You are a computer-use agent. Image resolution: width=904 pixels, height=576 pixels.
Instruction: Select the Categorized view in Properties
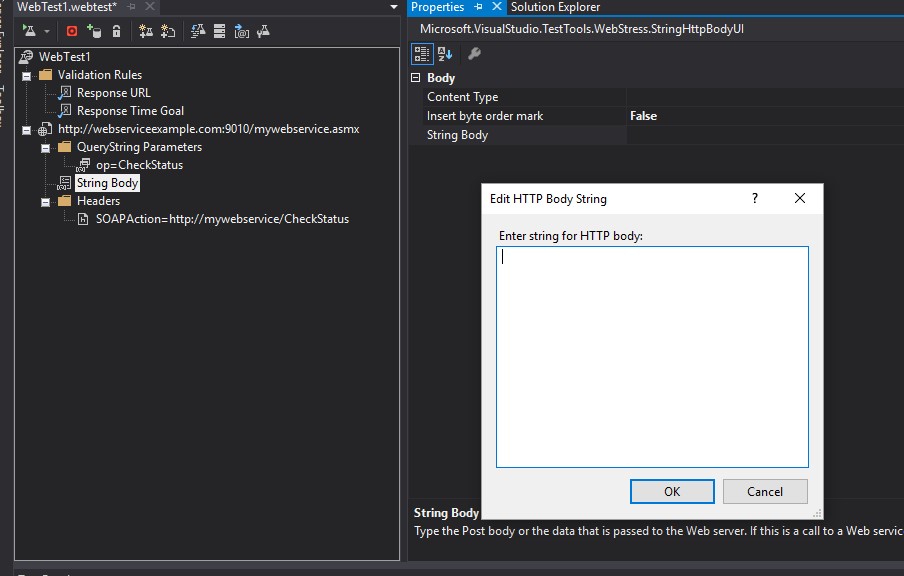(420, 53)
